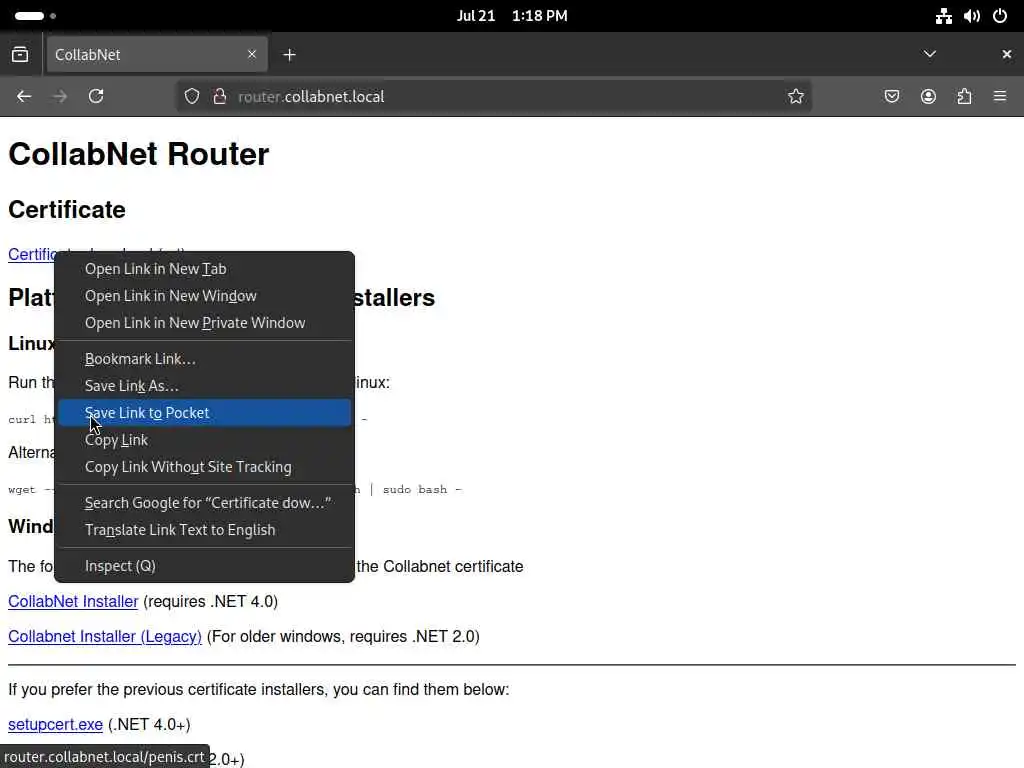Click the forward navigation arrow
This screenshot has width=1024, height=768.
click(60, 96)
